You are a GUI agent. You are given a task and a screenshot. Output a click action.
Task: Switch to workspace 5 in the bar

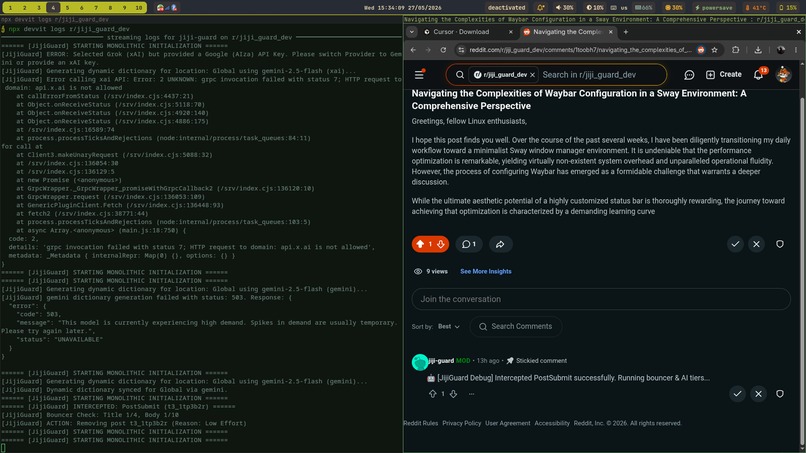click(67, 8)
